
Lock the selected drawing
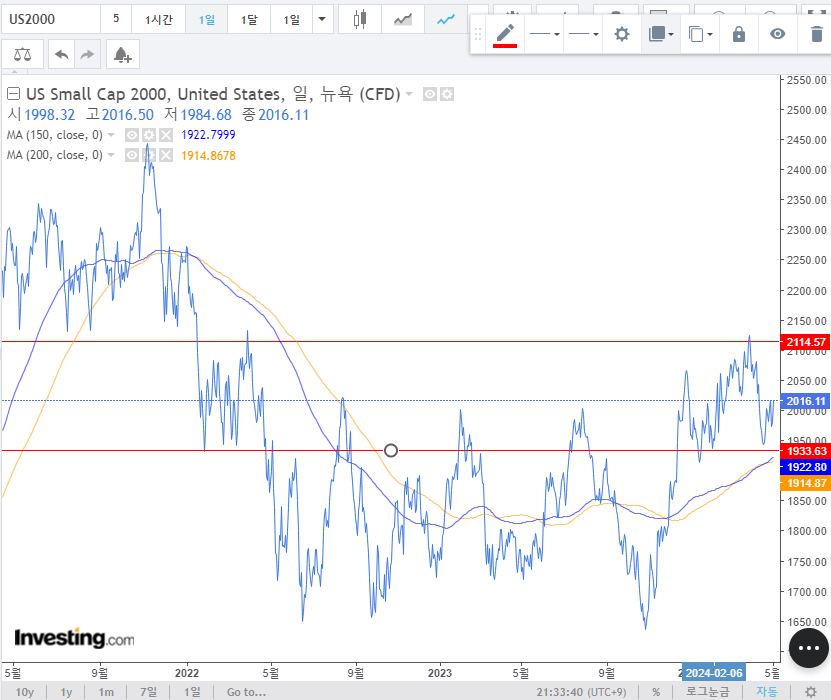coord(739,34)
